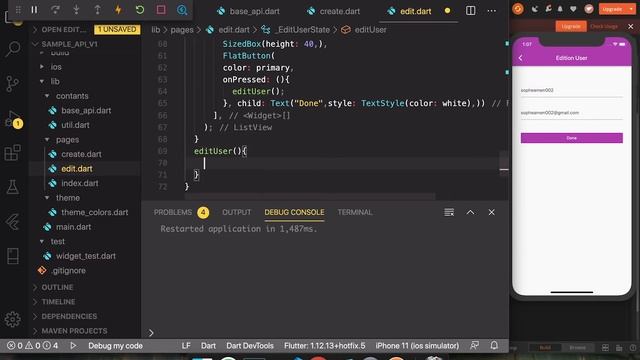
Task: Maximize the bottom panel
Action: point(470,212)
